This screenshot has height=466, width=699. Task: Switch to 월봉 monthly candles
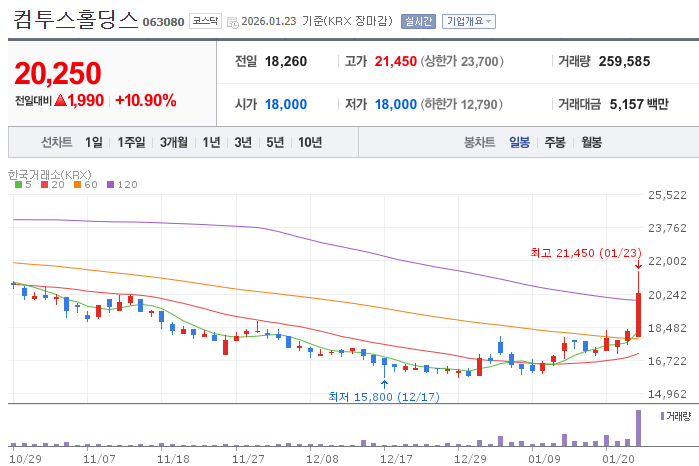(x=592, y=142)
